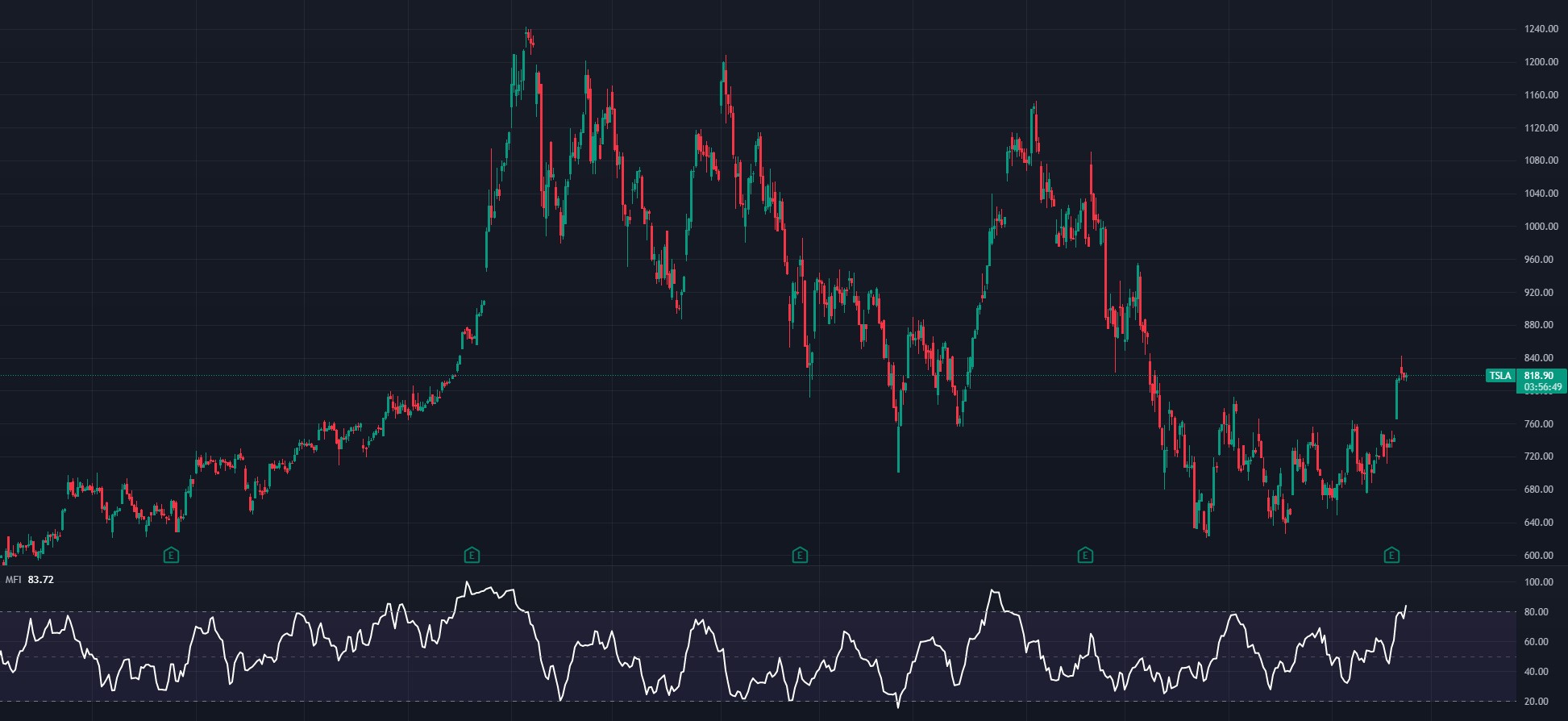
Task: Select the latest candlestick at chart's right edge
Action: 1406,377
